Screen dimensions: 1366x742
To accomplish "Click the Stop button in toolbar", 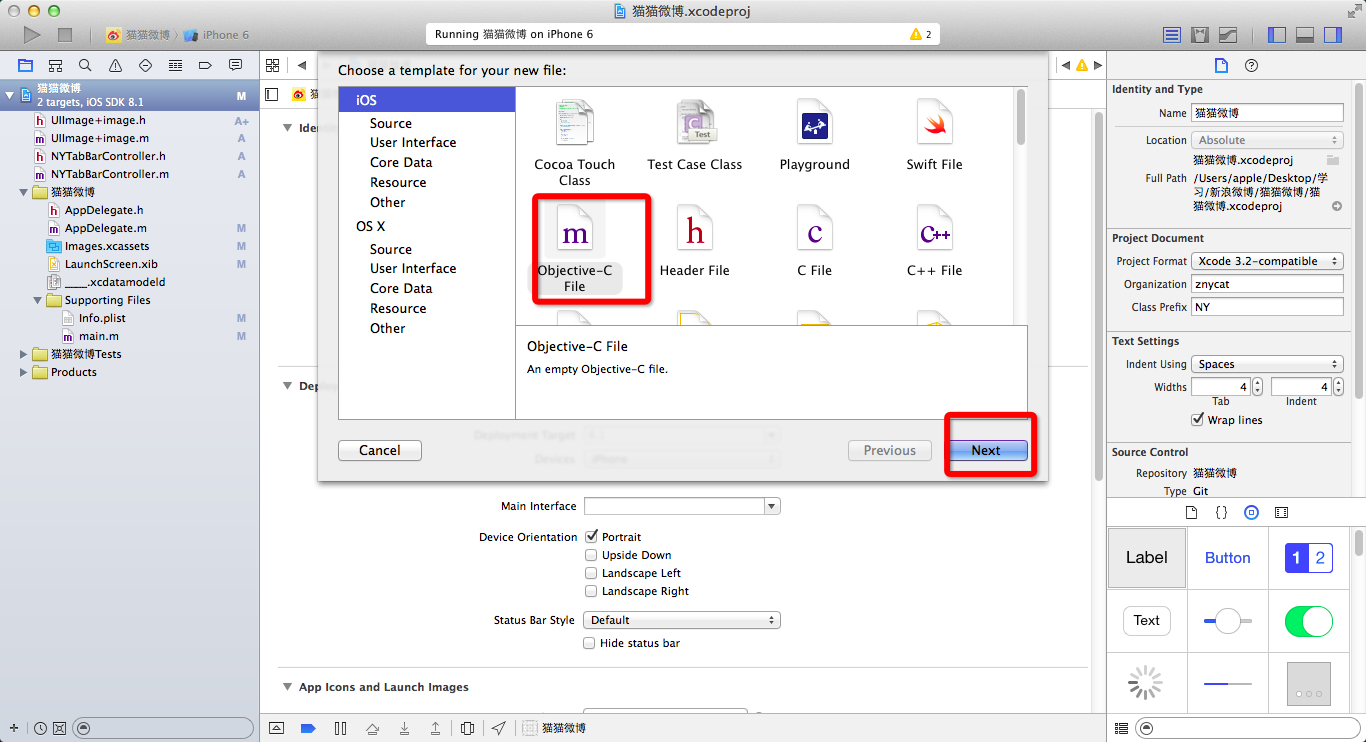I will 65,35.
